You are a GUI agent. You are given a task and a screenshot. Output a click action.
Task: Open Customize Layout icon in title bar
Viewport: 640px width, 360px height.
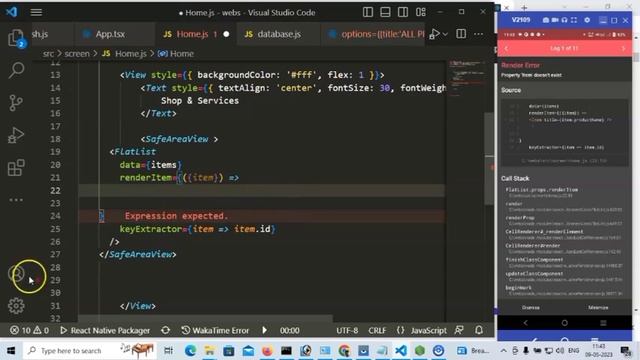[x=421, y=12]
